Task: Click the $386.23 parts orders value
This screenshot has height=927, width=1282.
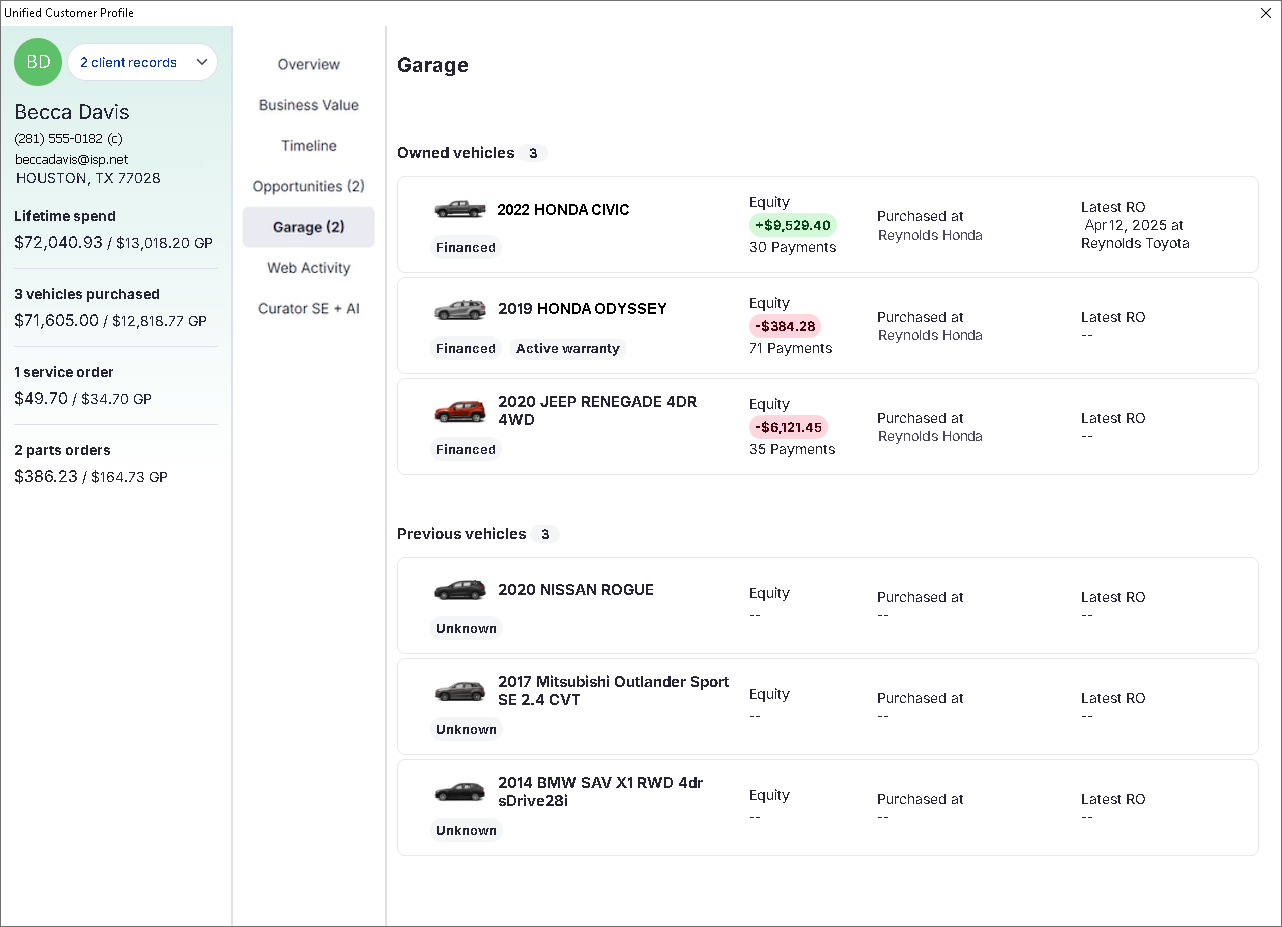Action: (46, 476)
